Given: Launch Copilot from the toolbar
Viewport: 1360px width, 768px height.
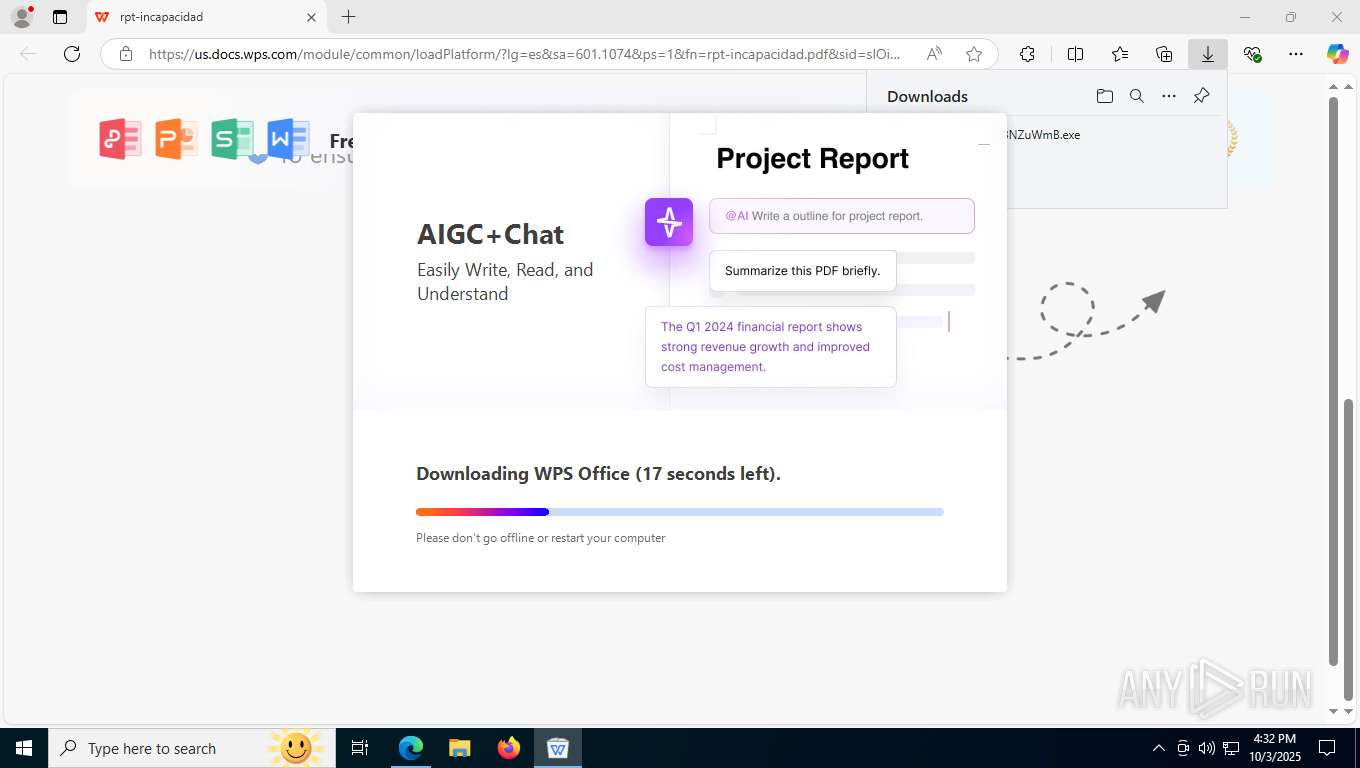Looking at the screenshot, I should [1337, 54].
